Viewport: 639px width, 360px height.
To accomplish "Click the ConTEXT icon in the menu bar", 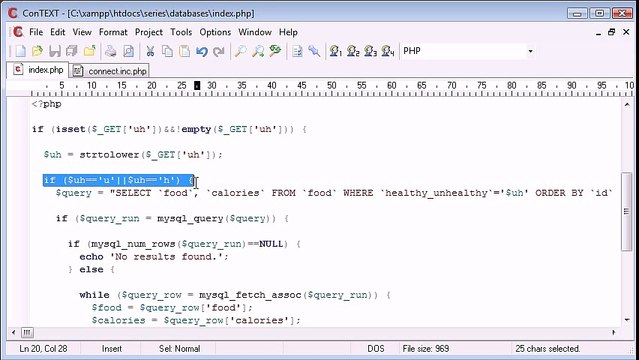I will click(x=18, y=32).
